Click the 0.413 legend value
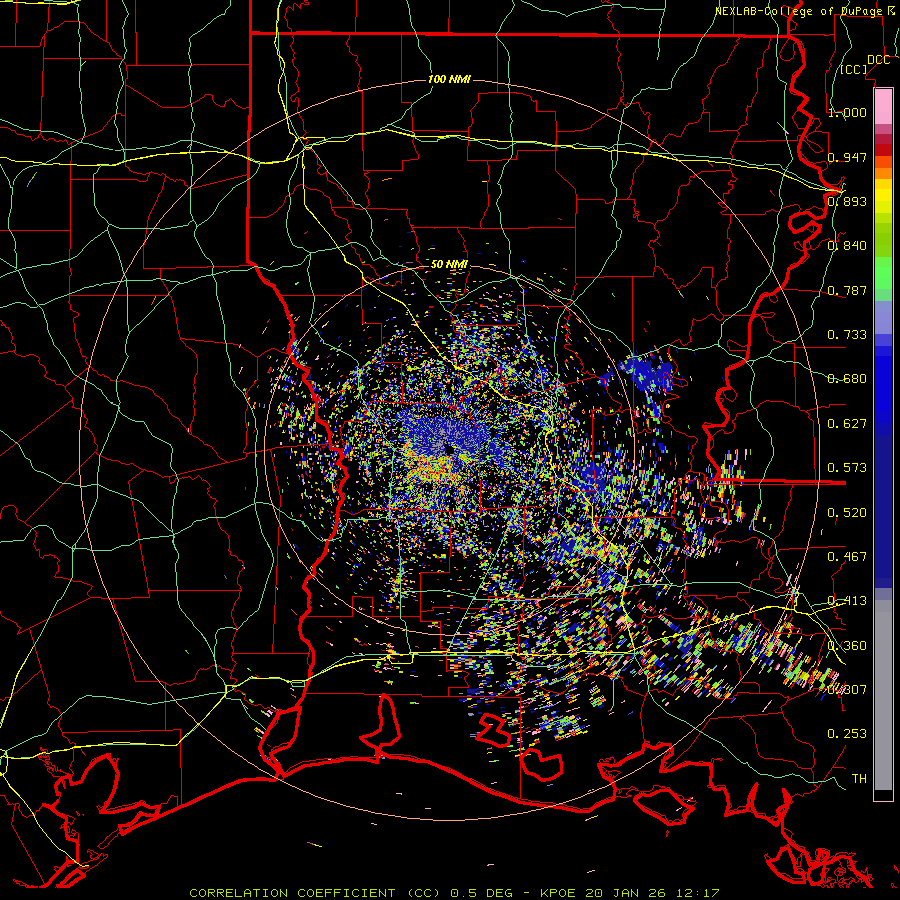The image size is (900, 900). click(x=847, y=600)
